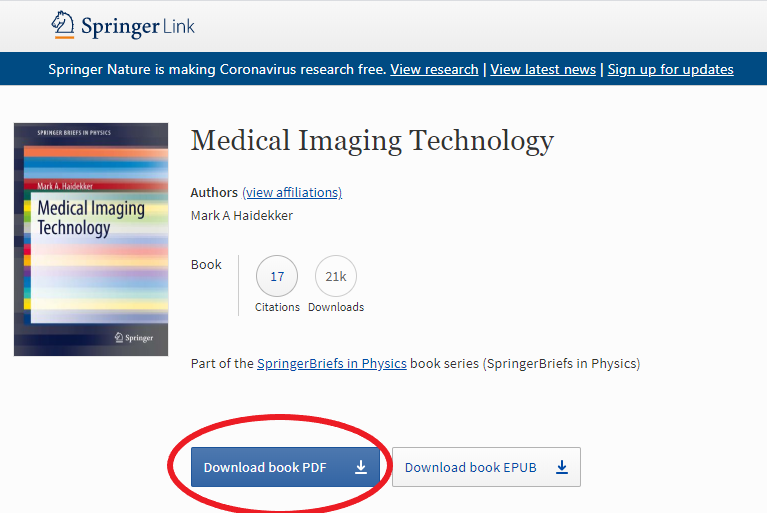The width and height of the screenshot is (767, 513).
Task: Click the "Link" wordmark in the header
Action: [177, 25]
